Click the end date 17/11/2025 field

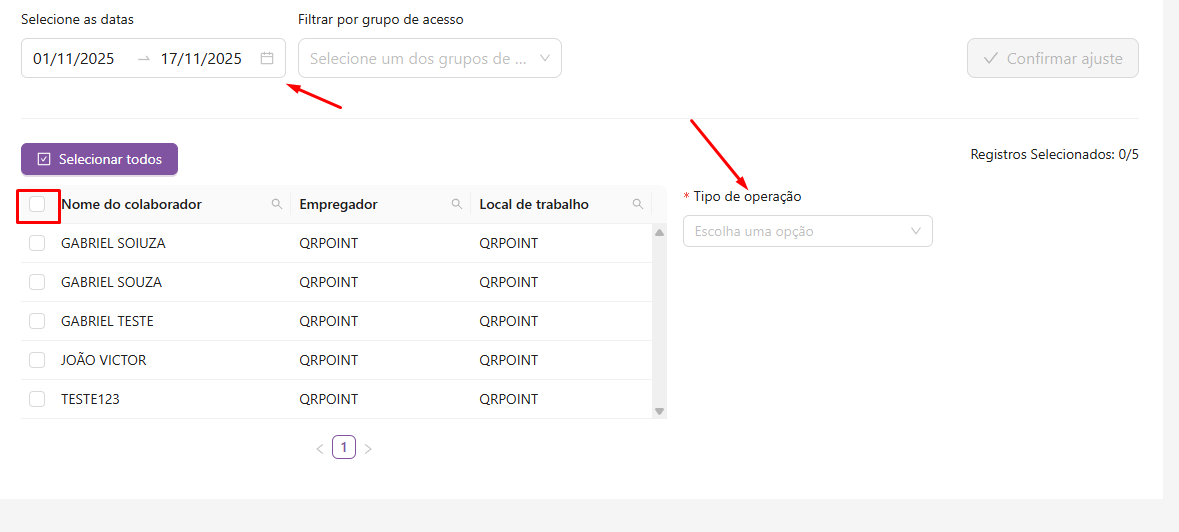click(x=201, y=58)
